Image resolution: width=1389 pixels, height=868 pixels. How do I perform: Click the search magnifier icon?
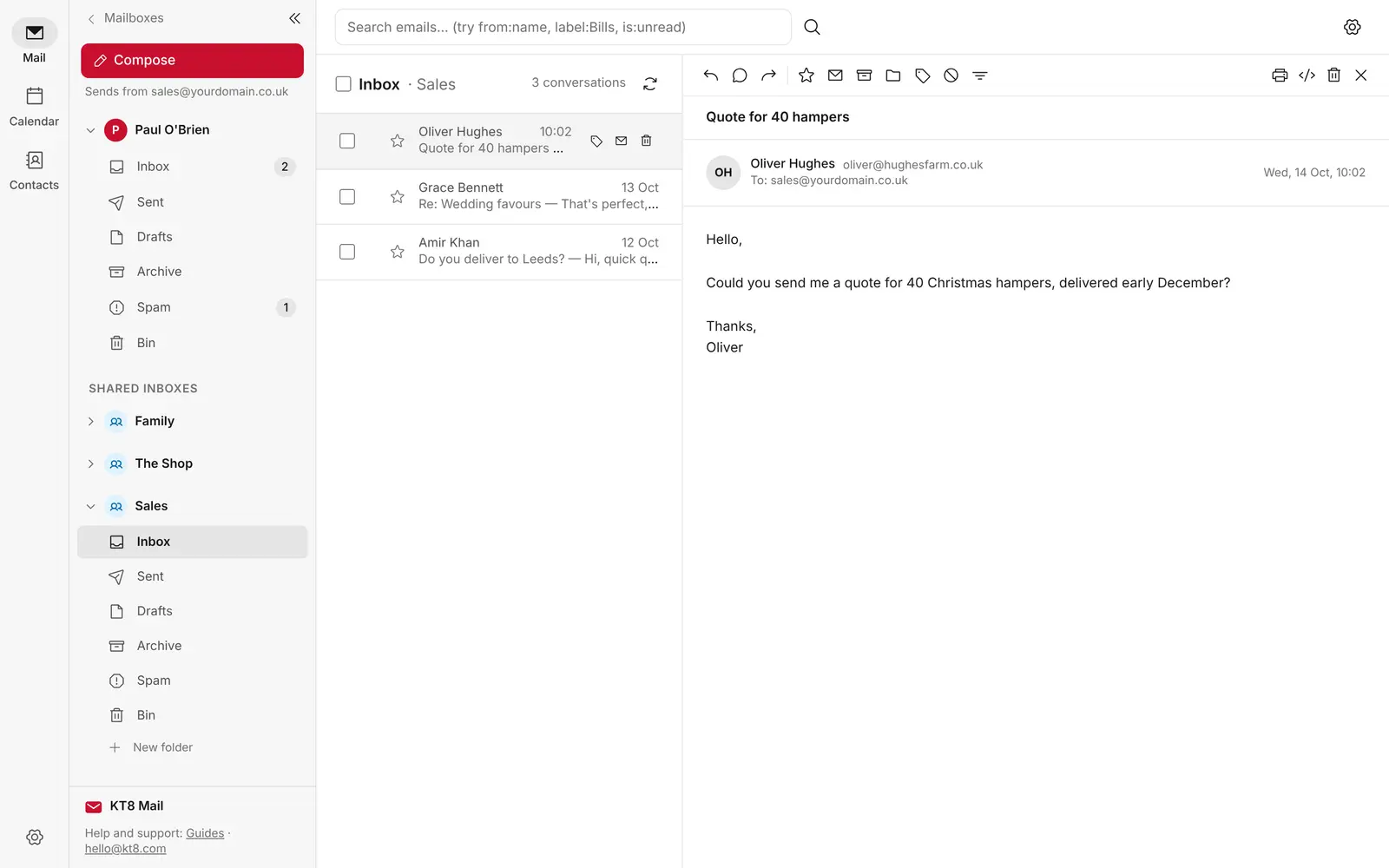[x=813, y=27]
